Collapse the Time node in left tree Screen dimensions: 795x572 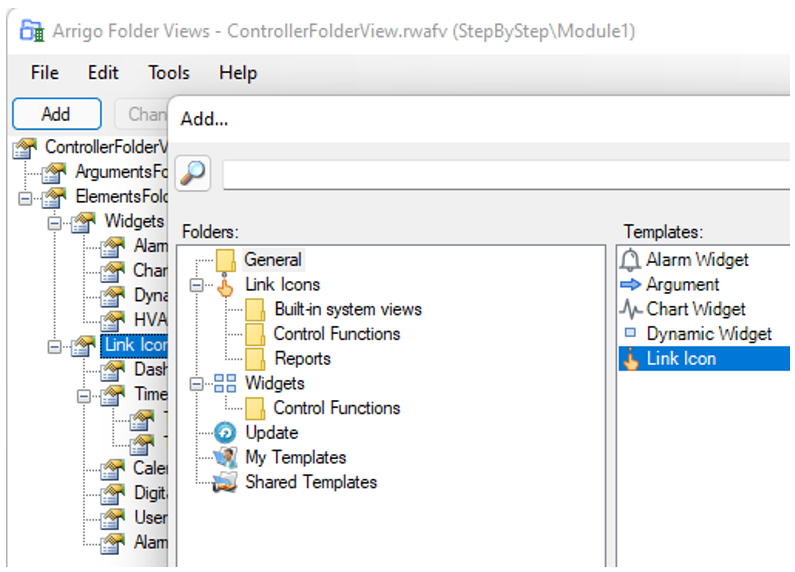pos(84,396)
